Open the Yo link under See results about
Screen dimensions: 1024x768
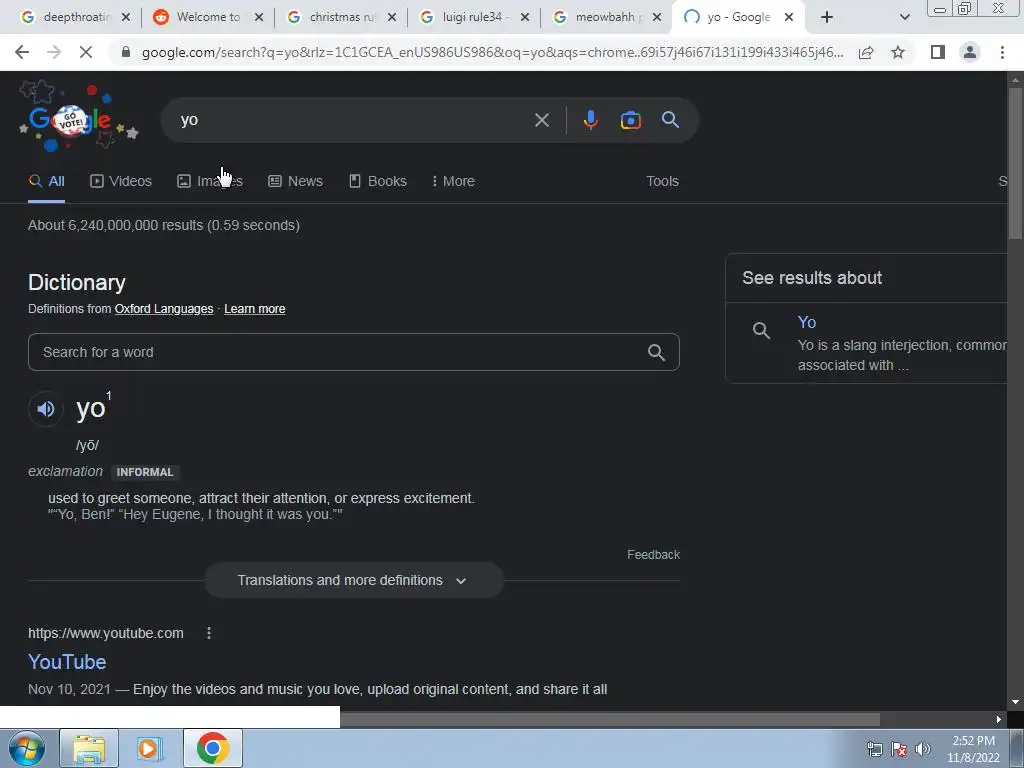pyautogui.click(x=807, y=322)
